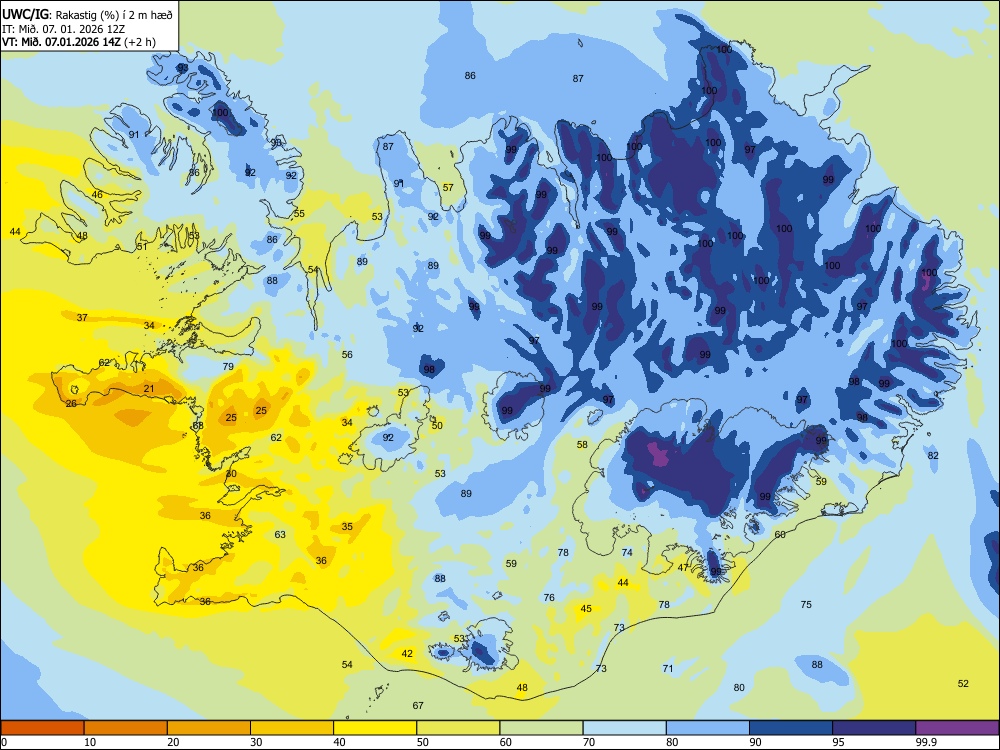Click the legend label '10'
Screen dimensions: 1000x750
(x=90, y=742)
